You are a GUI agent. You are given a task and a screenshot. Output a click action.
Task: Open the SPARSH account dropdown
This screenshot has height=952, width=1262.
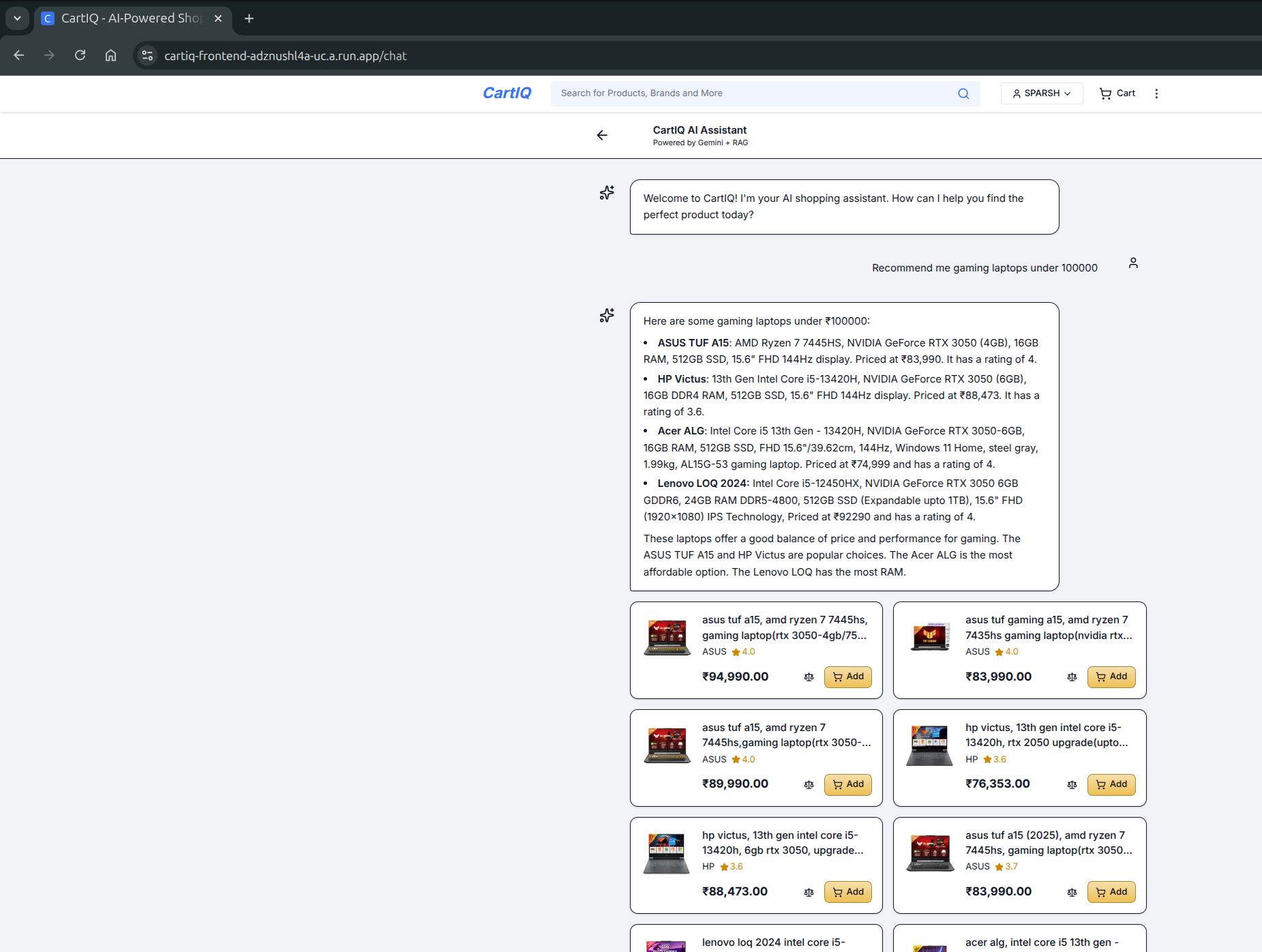pyautogui.click(x=1042, y=93)
